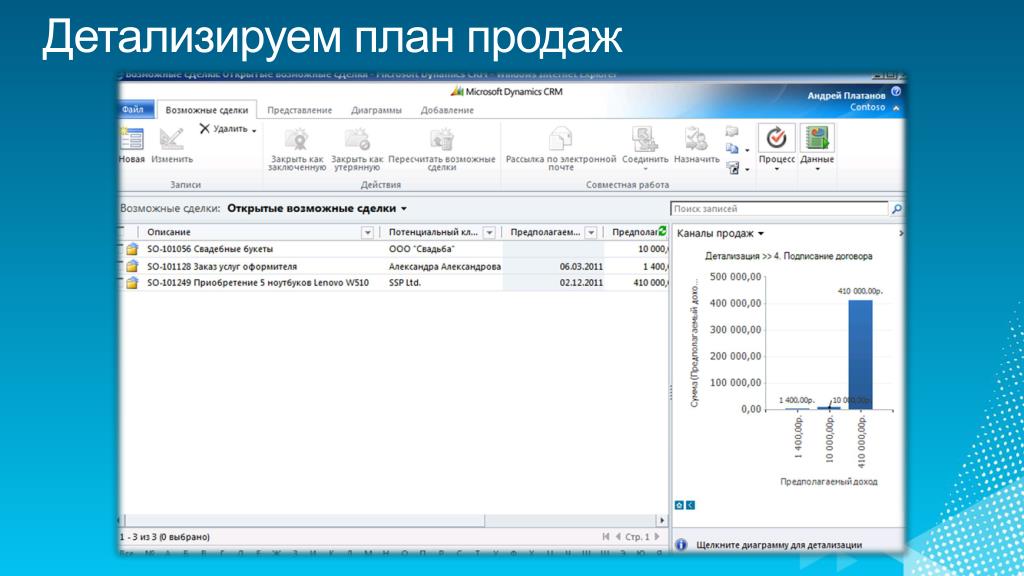The width and height of the screenshot is (1024, 576).
Task: Click the chart back arrow icon
Action: (690, 505)
